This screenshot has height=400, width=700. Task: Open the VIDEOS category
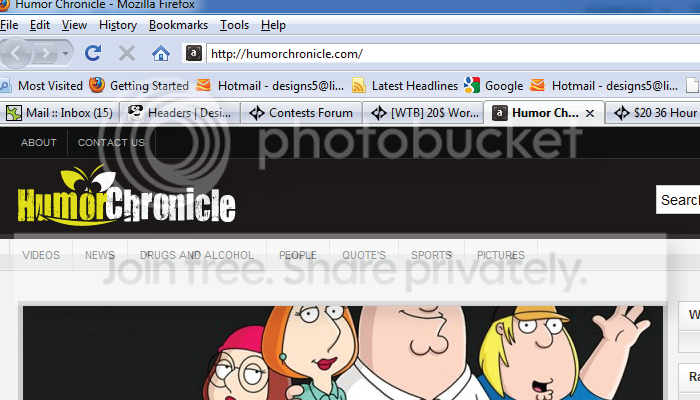point(41,255)
